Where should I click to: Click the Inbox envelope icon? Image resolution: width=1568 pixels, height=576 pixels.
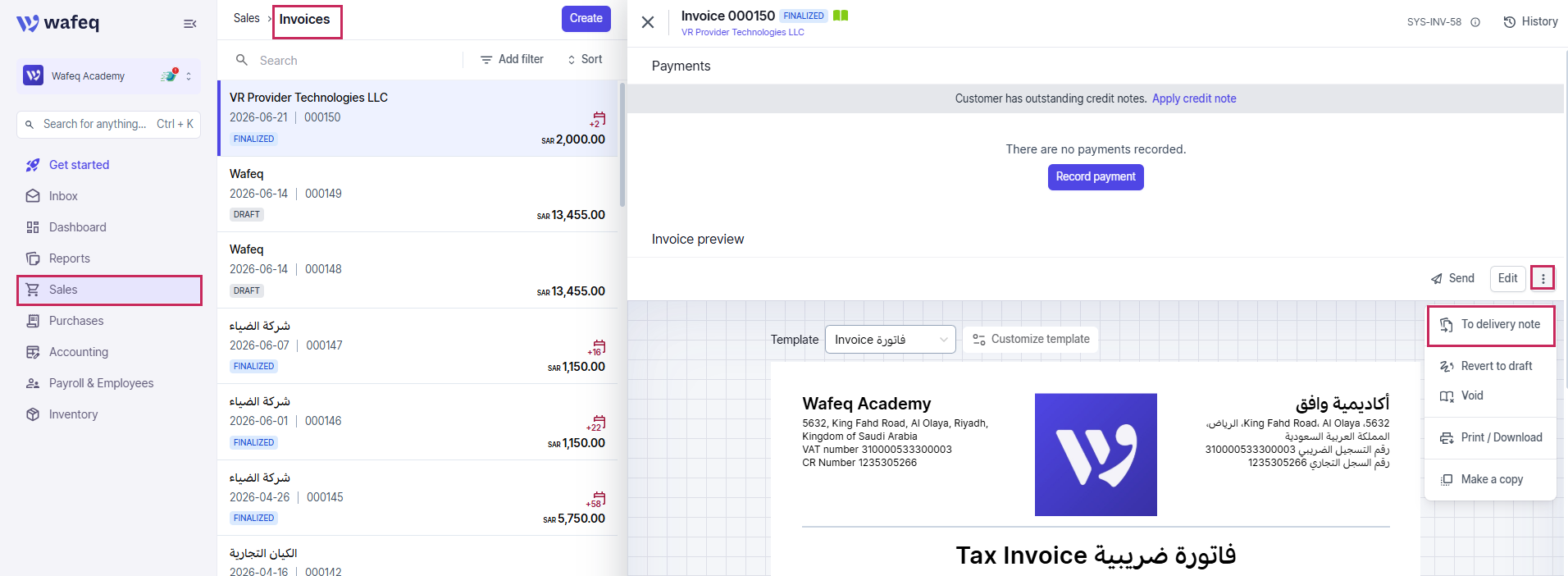33,196
